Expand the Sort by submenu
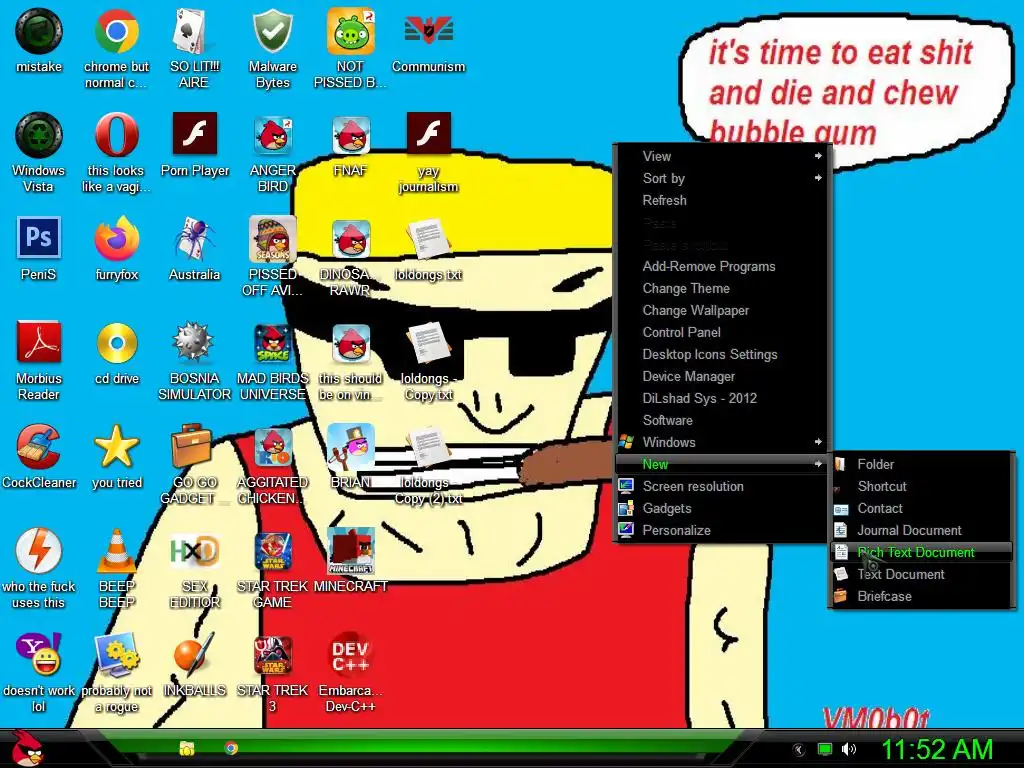1024x768 pixels. coord(722,178)
